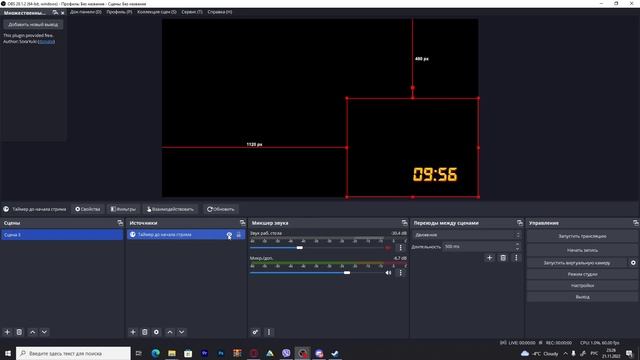
Task: Close the Множественный вывод dock panel
Action: click(x=62, y=13)
